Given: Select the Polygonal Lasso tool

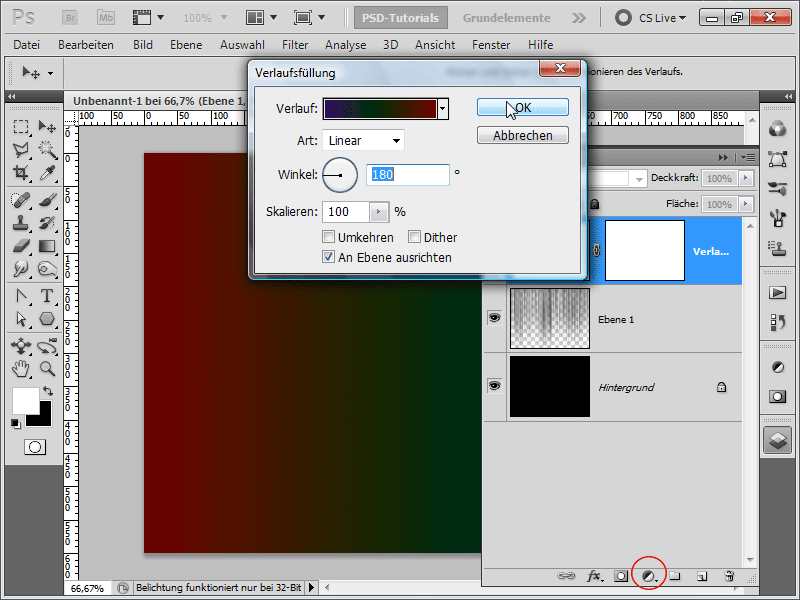Looking at the screenshot, I should pos(20,149).
